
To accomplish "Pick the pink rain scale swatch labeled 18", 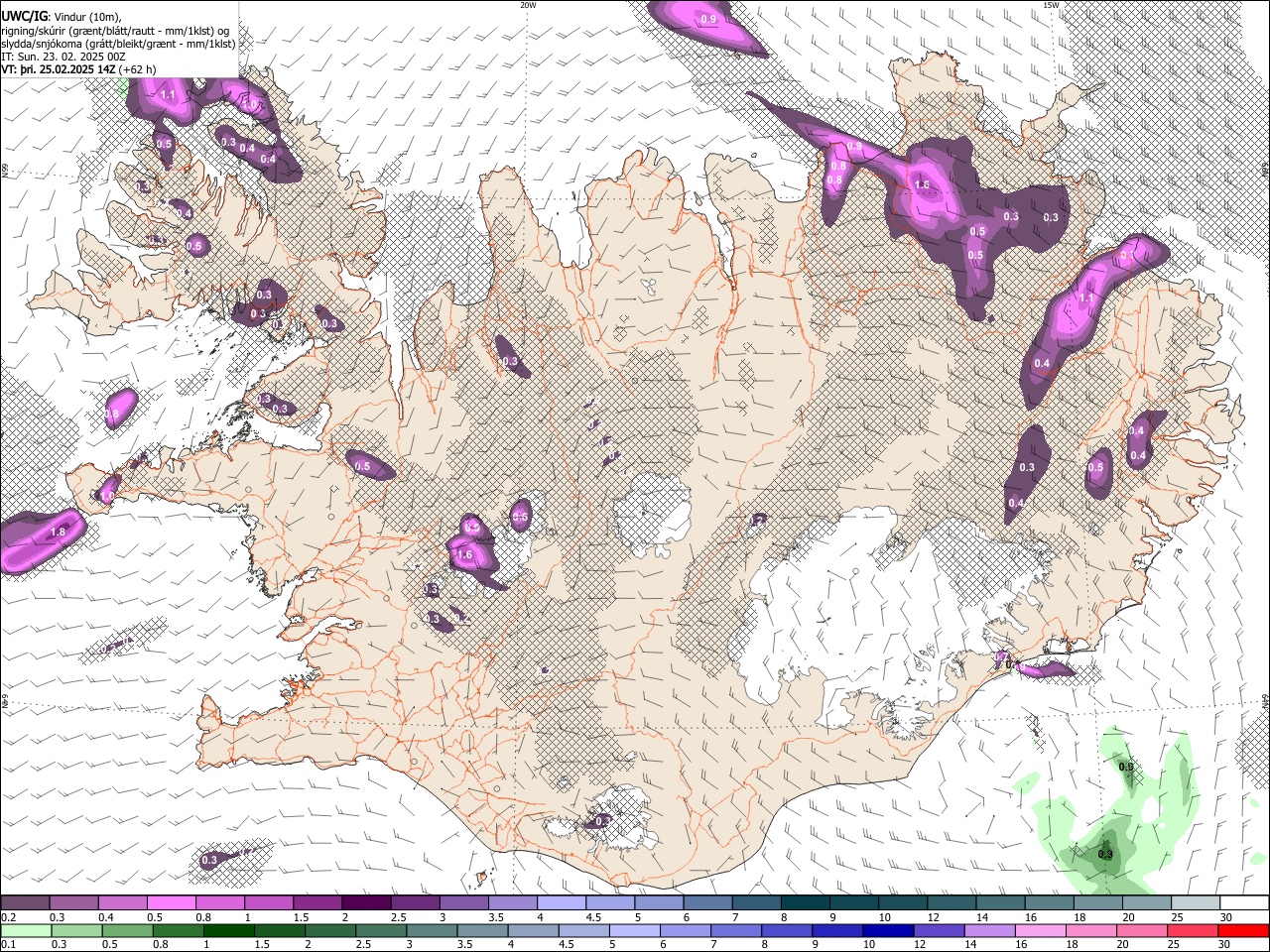I will pyautogui.click(x=1091, y=930).
